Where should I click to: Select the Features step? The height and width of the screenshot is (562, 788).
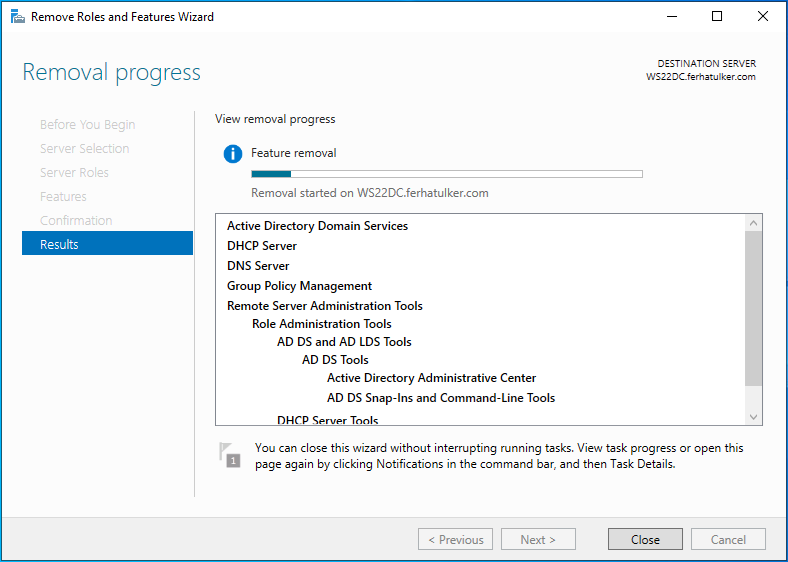tap(63, 197)
